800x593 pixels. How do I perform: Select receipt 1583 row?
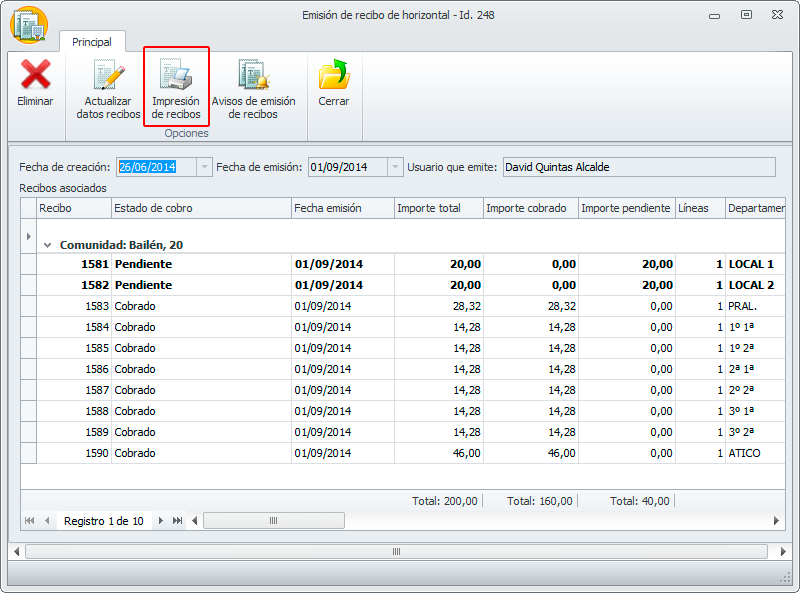coord(200,306)
